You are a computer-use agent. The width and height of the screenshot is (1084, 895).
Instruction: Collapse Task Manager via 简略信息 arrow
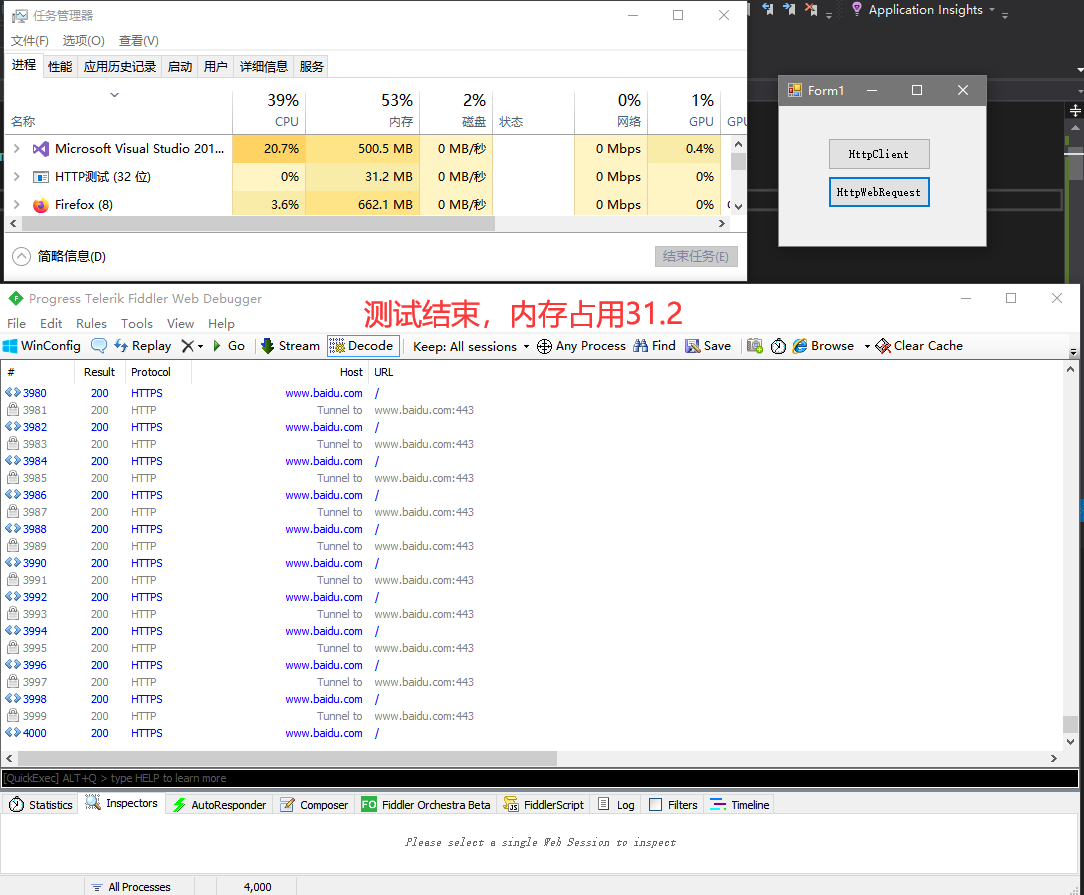21,256
